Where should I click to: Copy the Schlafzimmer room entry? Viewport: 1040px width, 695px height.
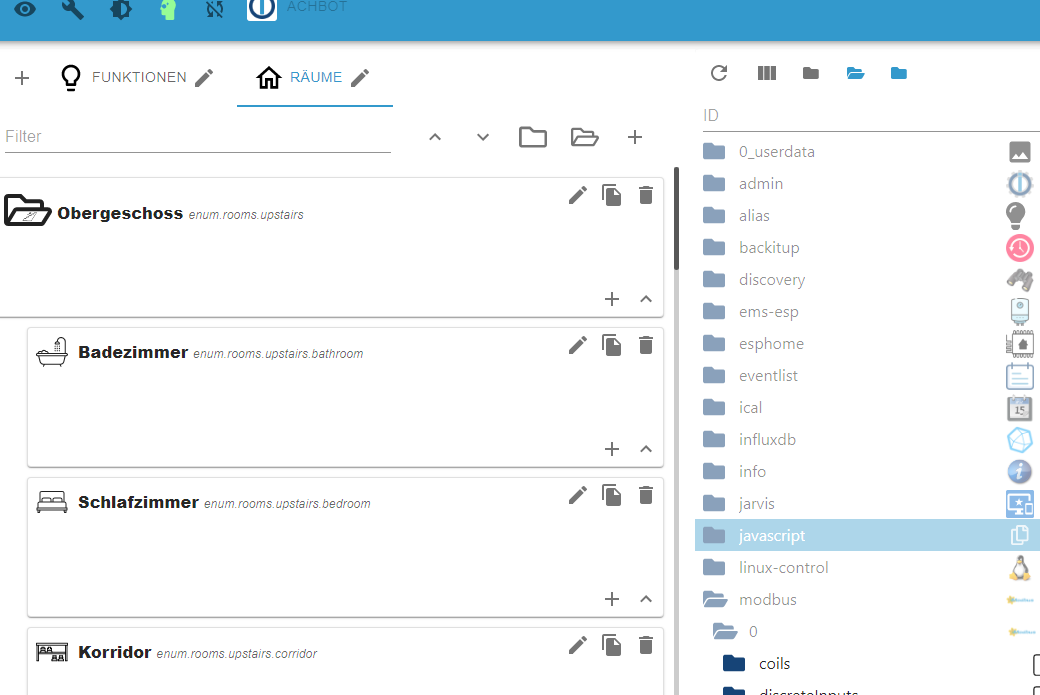tap(612, 495)
